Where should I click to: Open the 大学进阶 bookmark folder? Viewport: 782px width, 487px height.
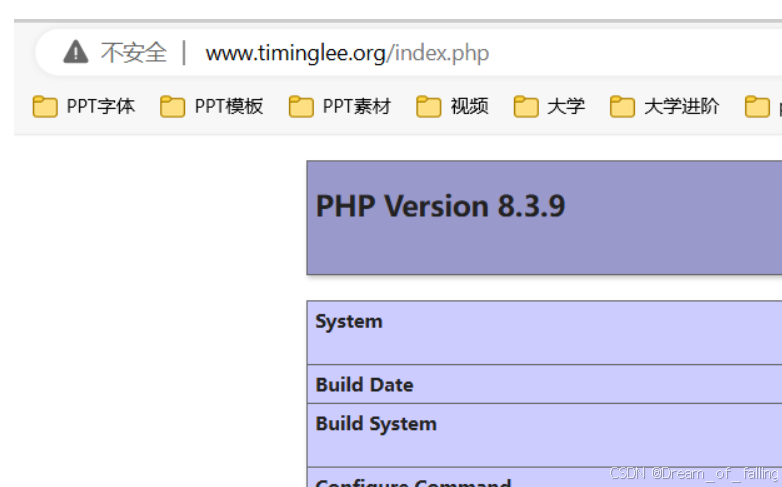coord(664,106)
